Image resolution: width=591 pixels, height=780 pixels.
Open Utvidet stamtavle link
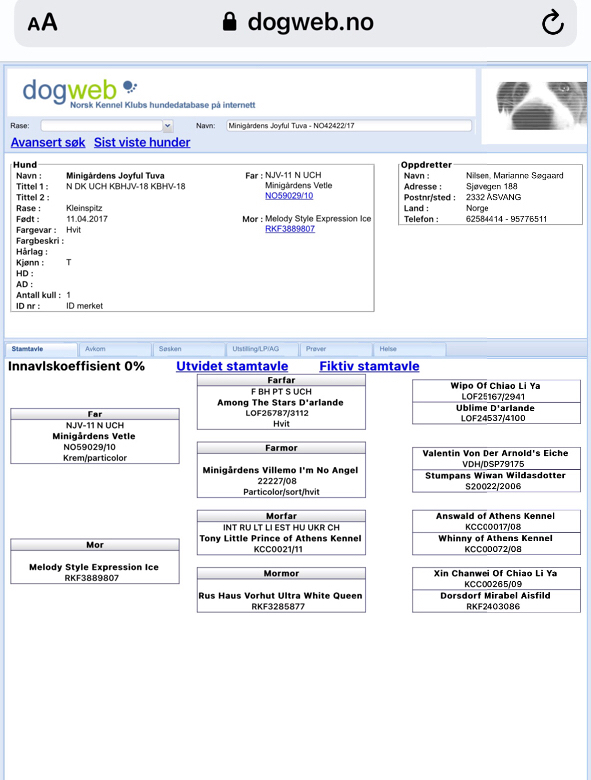click(232, 366)
